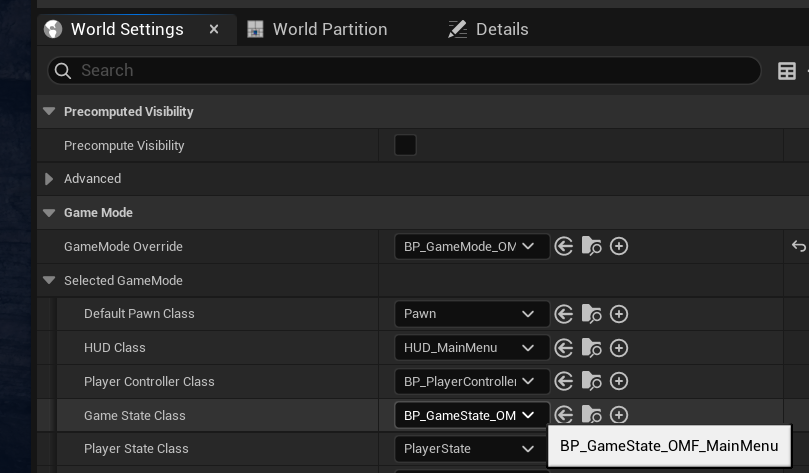
Task: Open the Game State Class dropdown
Action: pos(472,415)
